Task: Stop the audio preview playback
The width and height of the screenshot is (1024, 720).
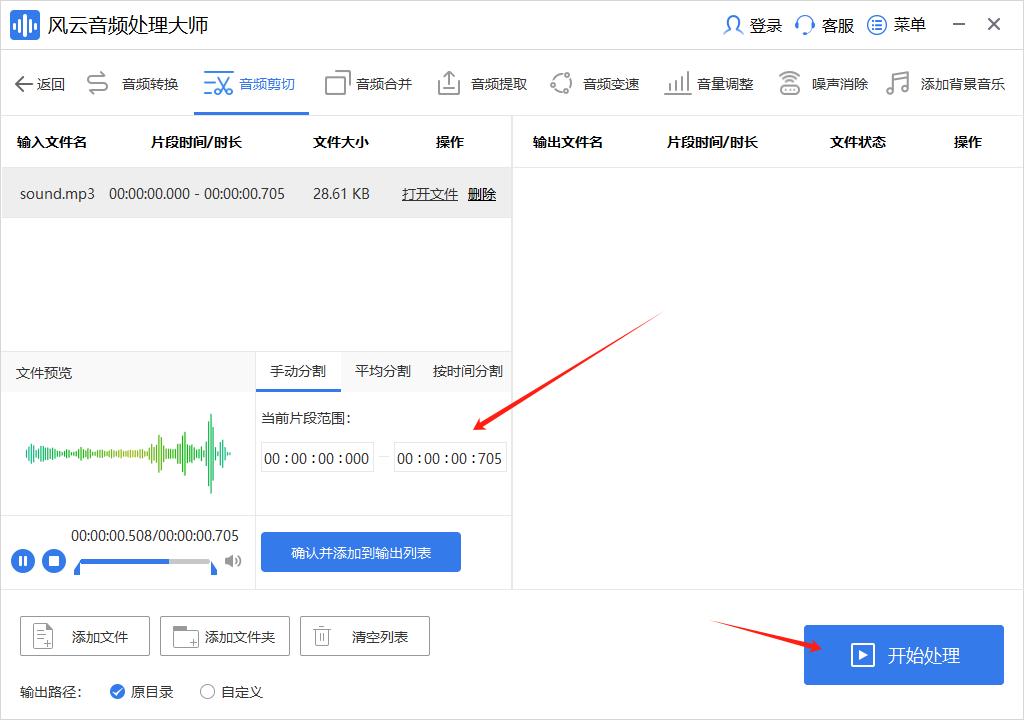Action: (x=53, y=561)
